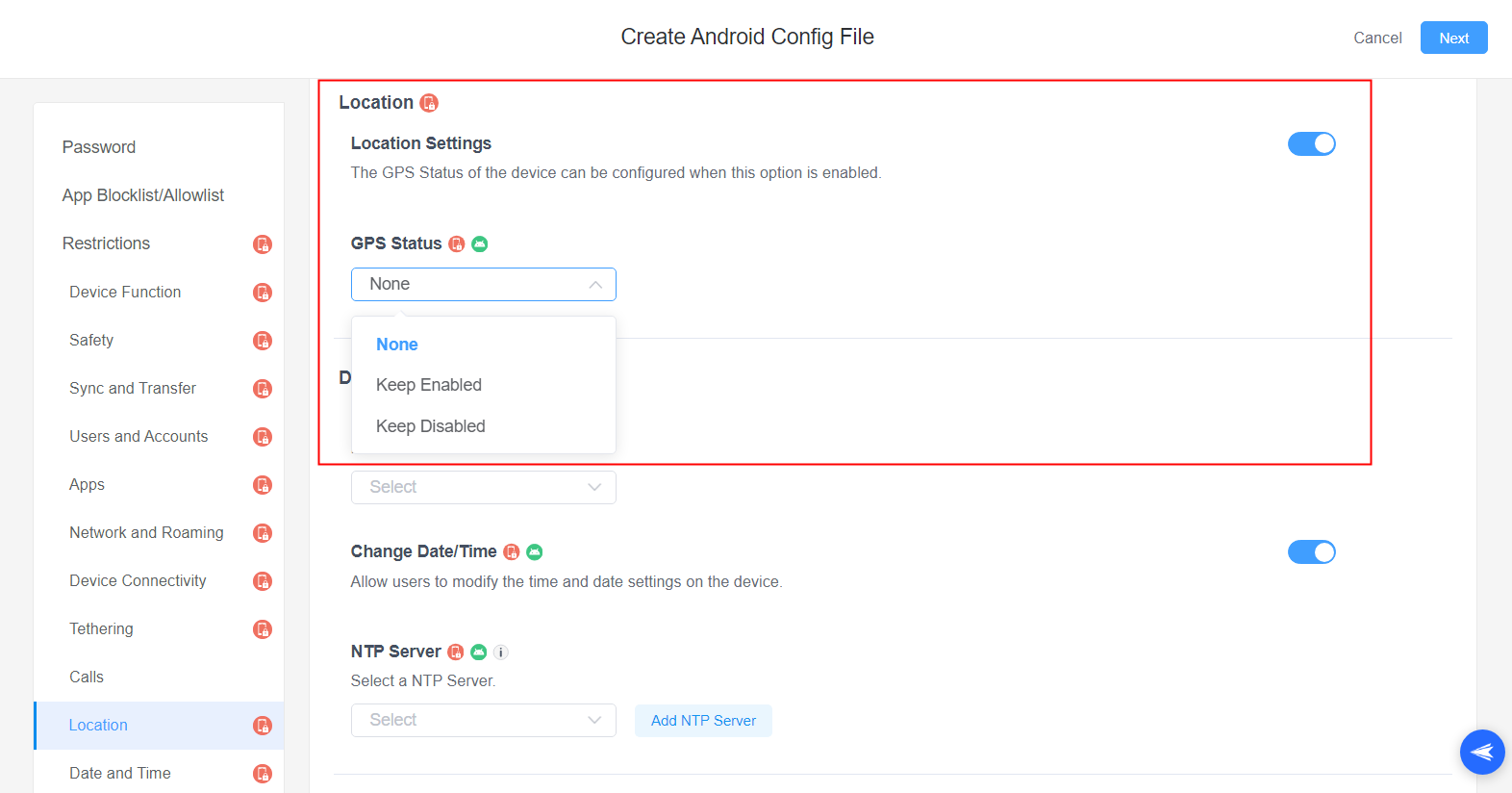Turn off the Change Date/Time toggle
The width and height of the screenshot is (1512, 793).
(x=1312, y=551)
